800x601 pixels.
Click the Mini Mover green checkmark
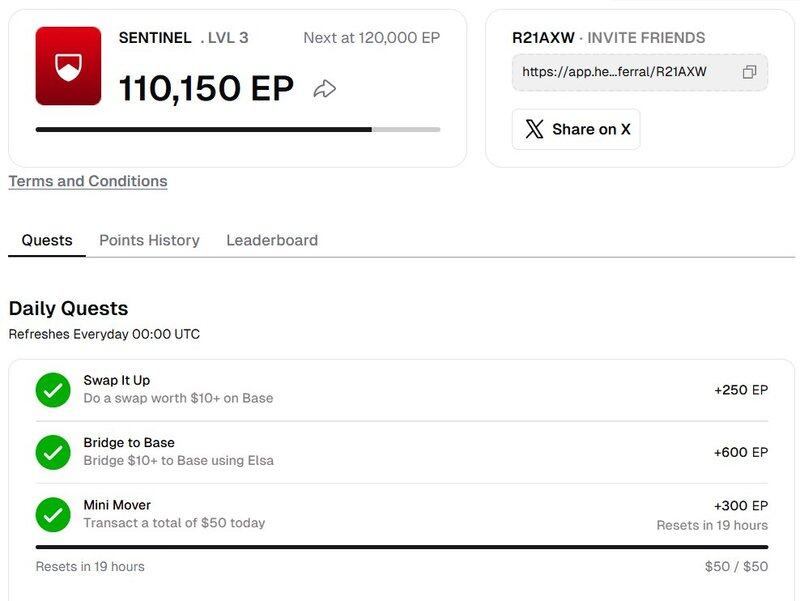tap(53, 514)
